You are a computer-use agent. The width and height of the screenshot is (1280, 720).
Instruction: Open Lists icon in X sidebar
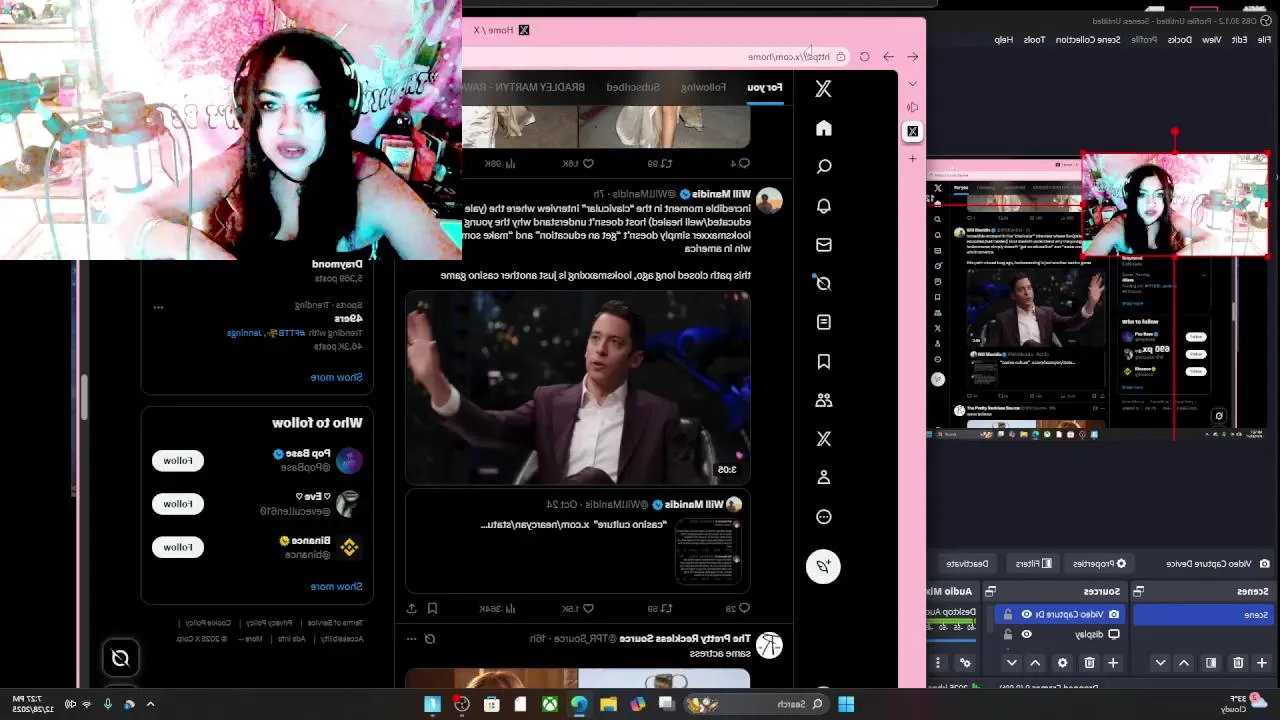click(x=823, y=322)
